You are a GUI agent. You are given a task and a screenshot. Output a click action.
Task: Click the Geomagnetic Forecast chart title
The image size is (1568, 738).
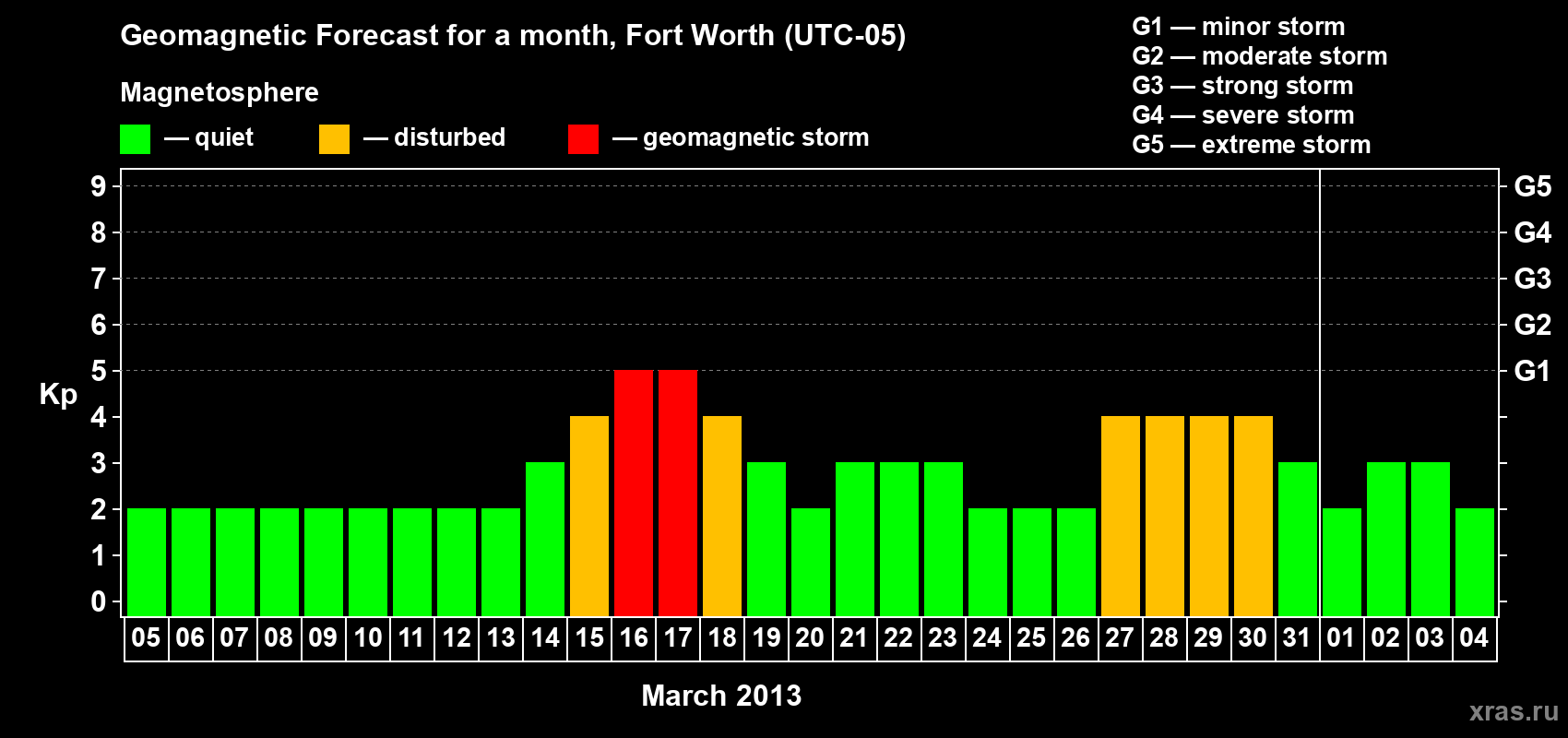(513, 36)
